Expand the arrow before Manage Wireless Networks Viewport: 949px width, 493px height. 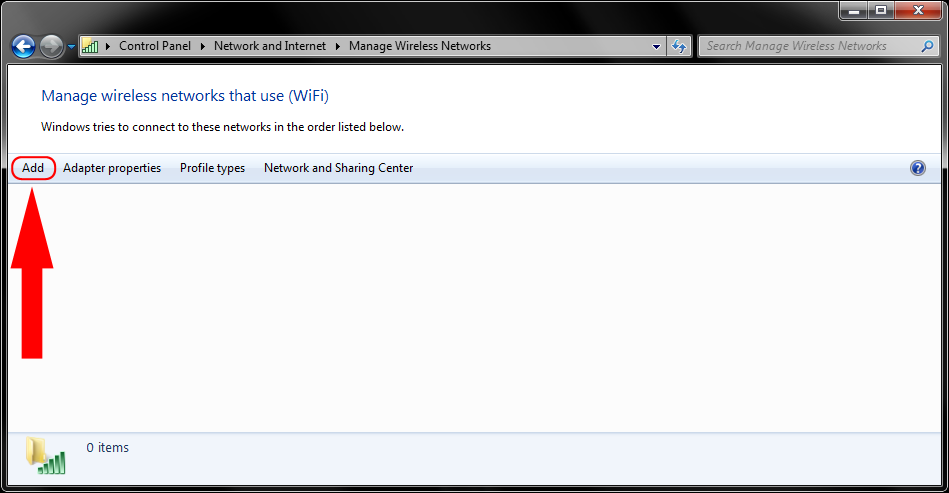tap(338, 46)
